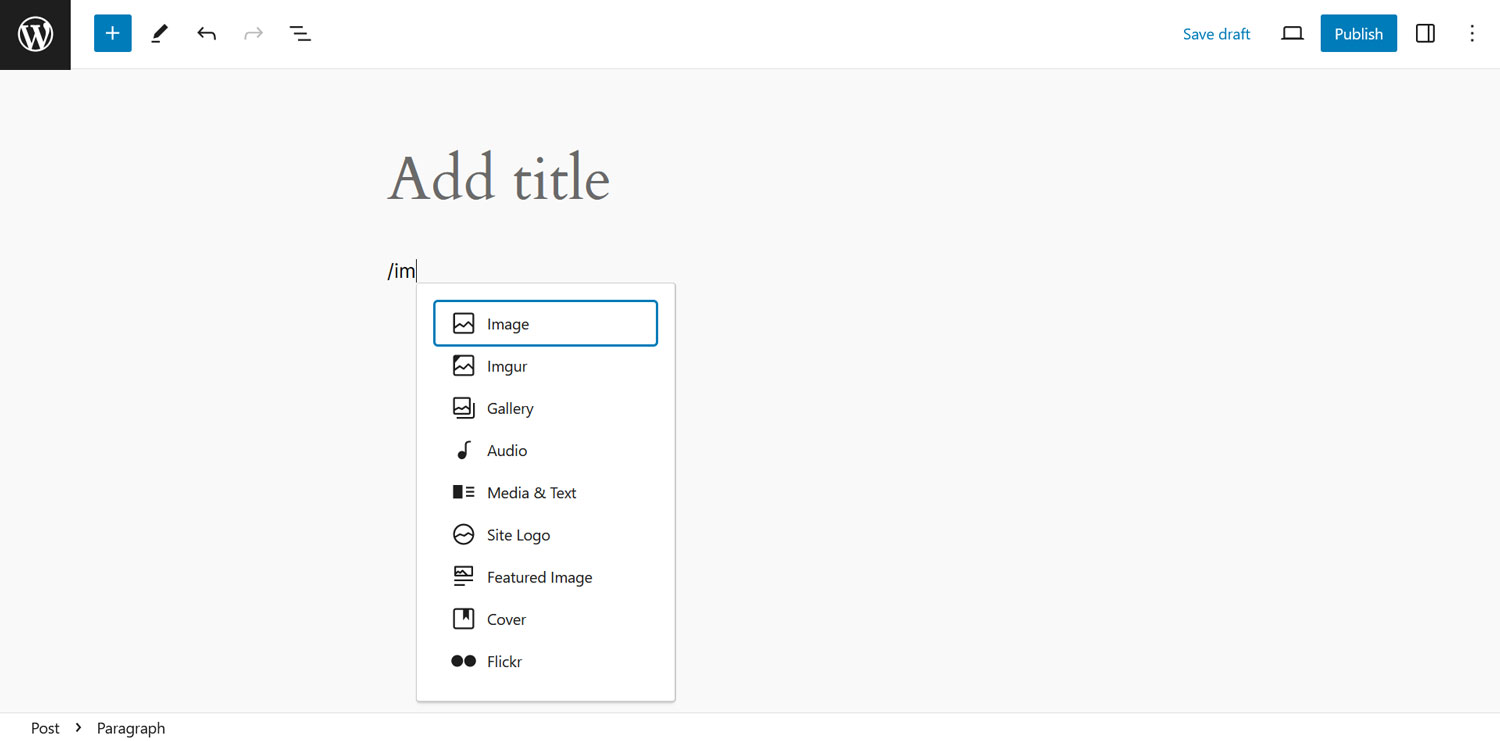This screenshot has width=1500, height=741.
Task: Undo the last change
Action: [x=206, y=33]
